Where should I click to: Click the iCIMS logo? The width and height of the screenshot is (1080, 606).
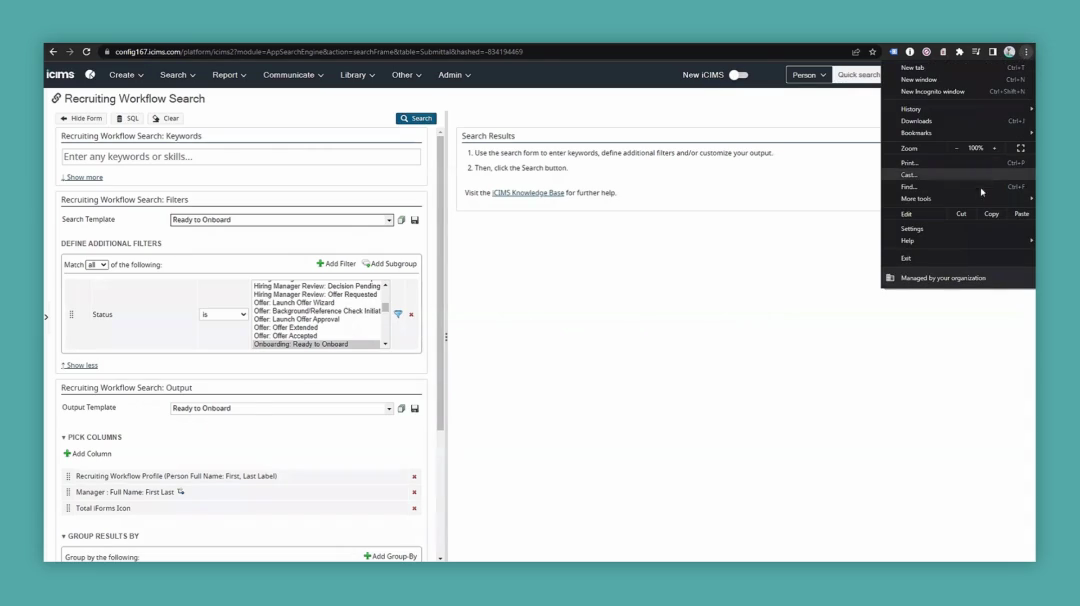[60, 74]
